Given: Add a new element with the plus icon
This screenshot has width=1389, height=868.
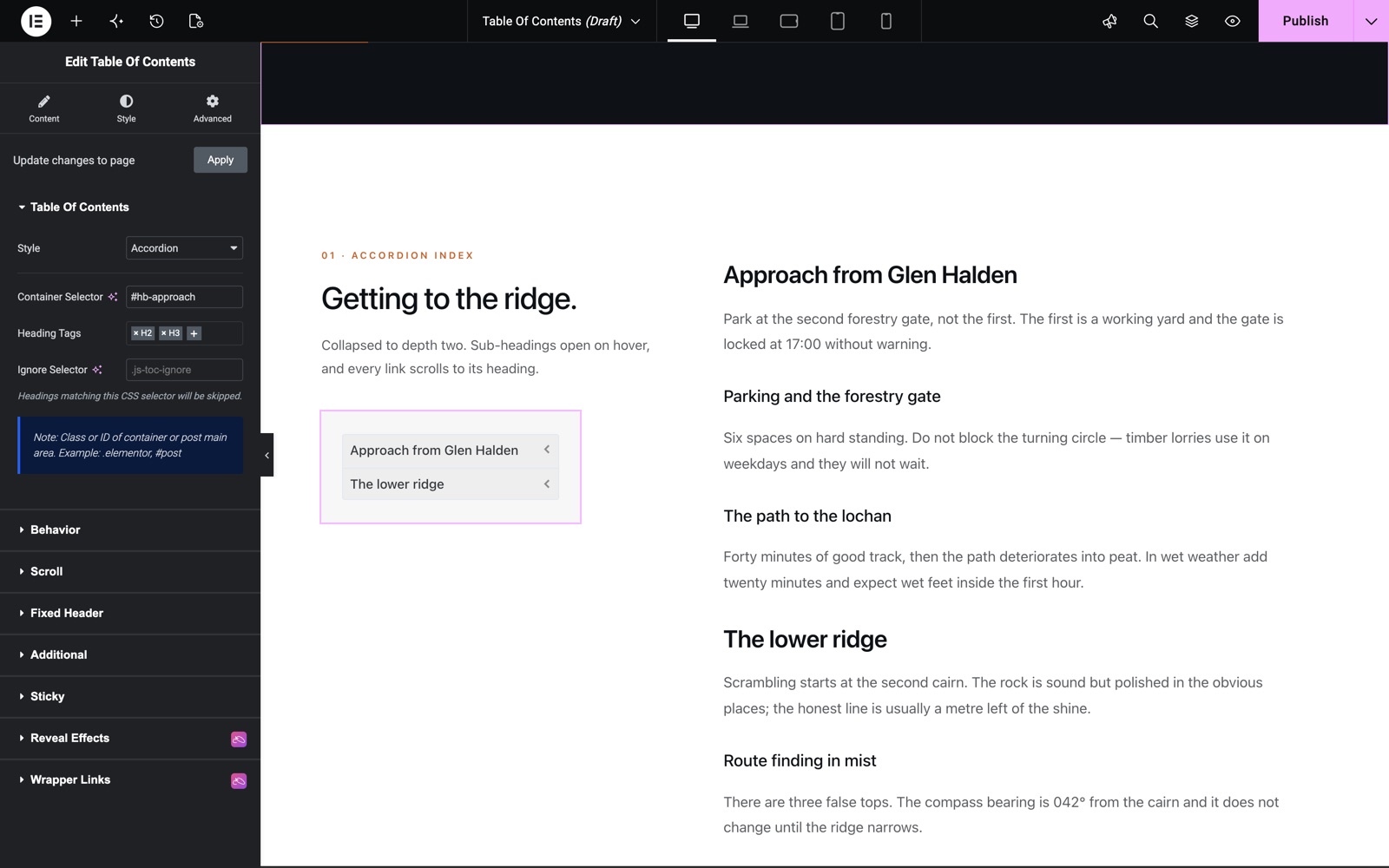Looking at the screenshot, I should [76, 21].
